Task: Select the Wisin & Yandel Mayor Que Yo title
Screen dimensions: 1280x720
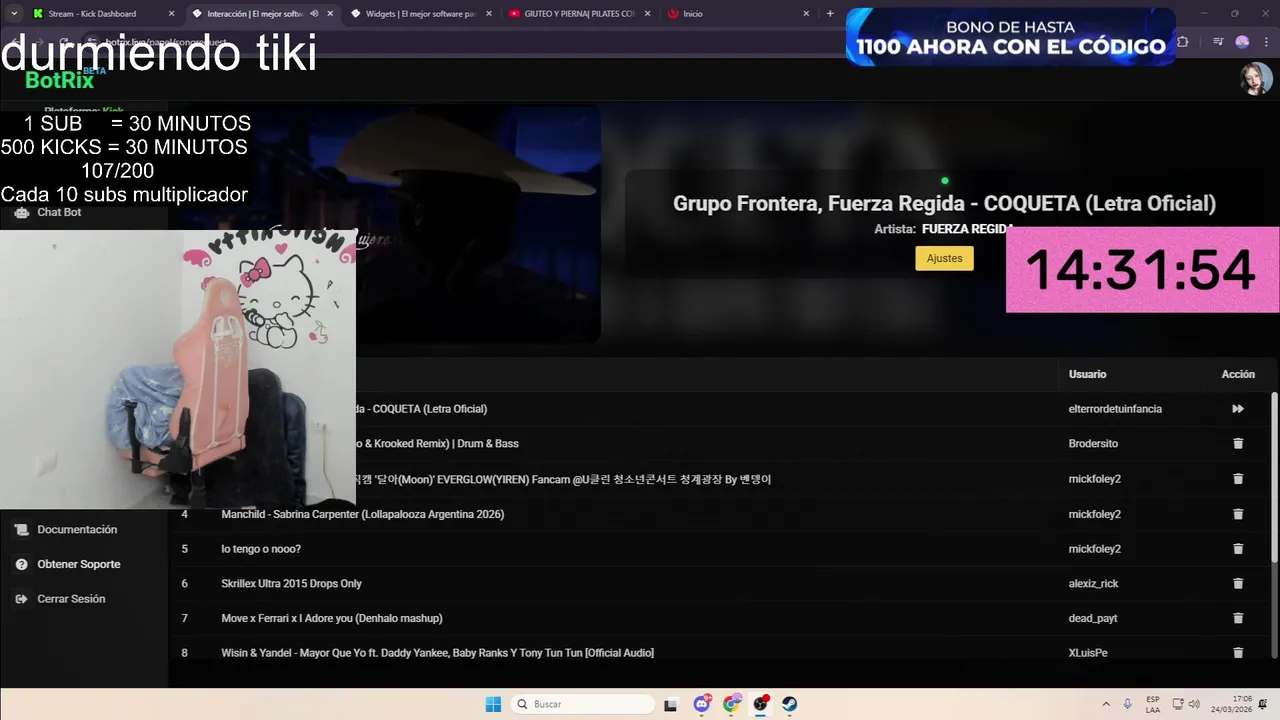Action: tap(437, 653)
